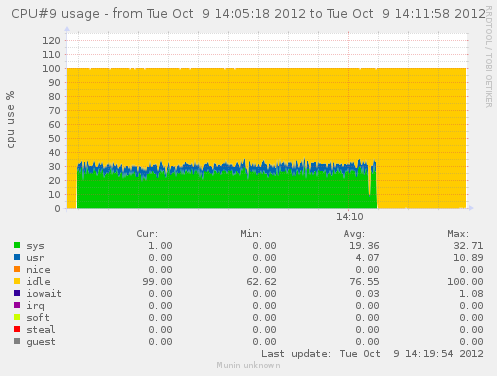Screen dimensions: 497x376
Task: Click the green sys legend color swatch
Action: click(x=17, y=245)
